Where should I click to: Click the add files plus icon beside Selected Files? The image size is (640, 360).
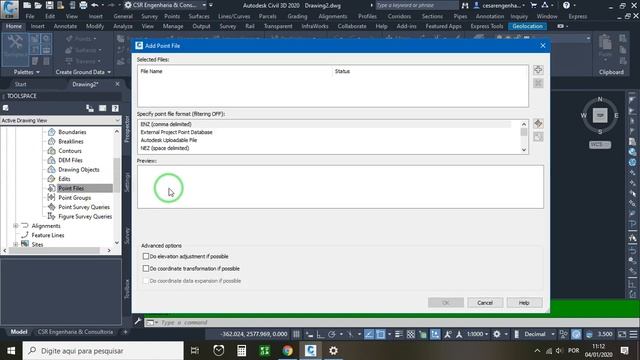[x=538, y=70]
